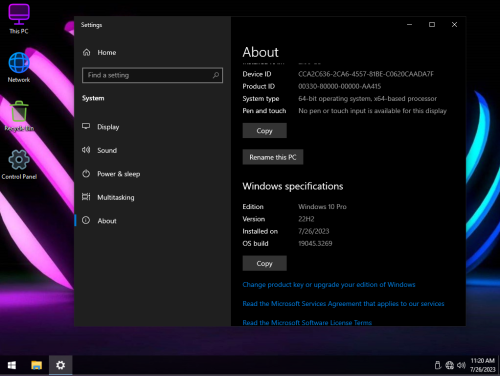Open Change product key or upgrade link

(x=329, y=285)
